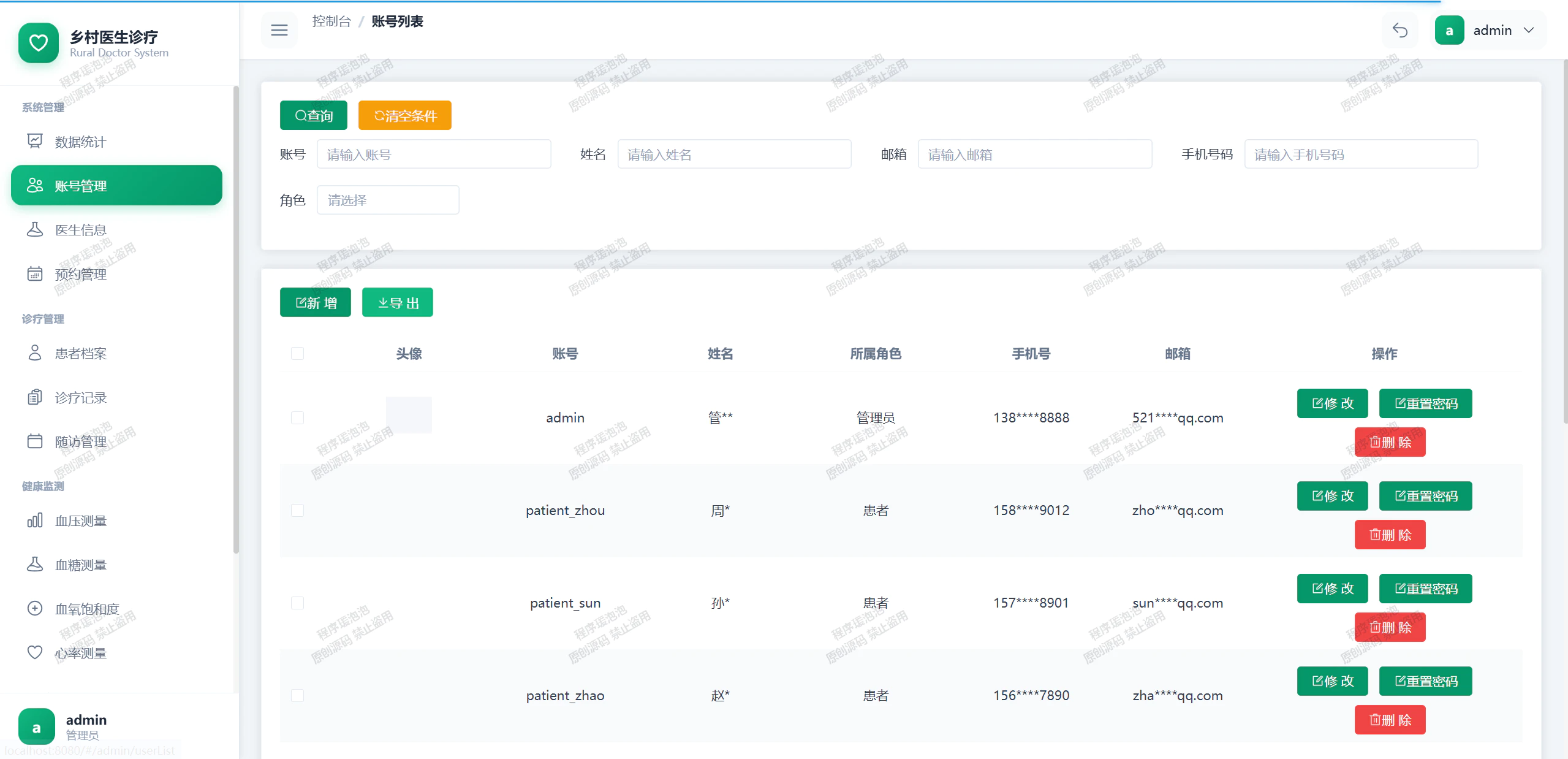Open 随访管理 menu item
Image resolution: width=1568 pixels, height=759 pixels.
[116, 441]
